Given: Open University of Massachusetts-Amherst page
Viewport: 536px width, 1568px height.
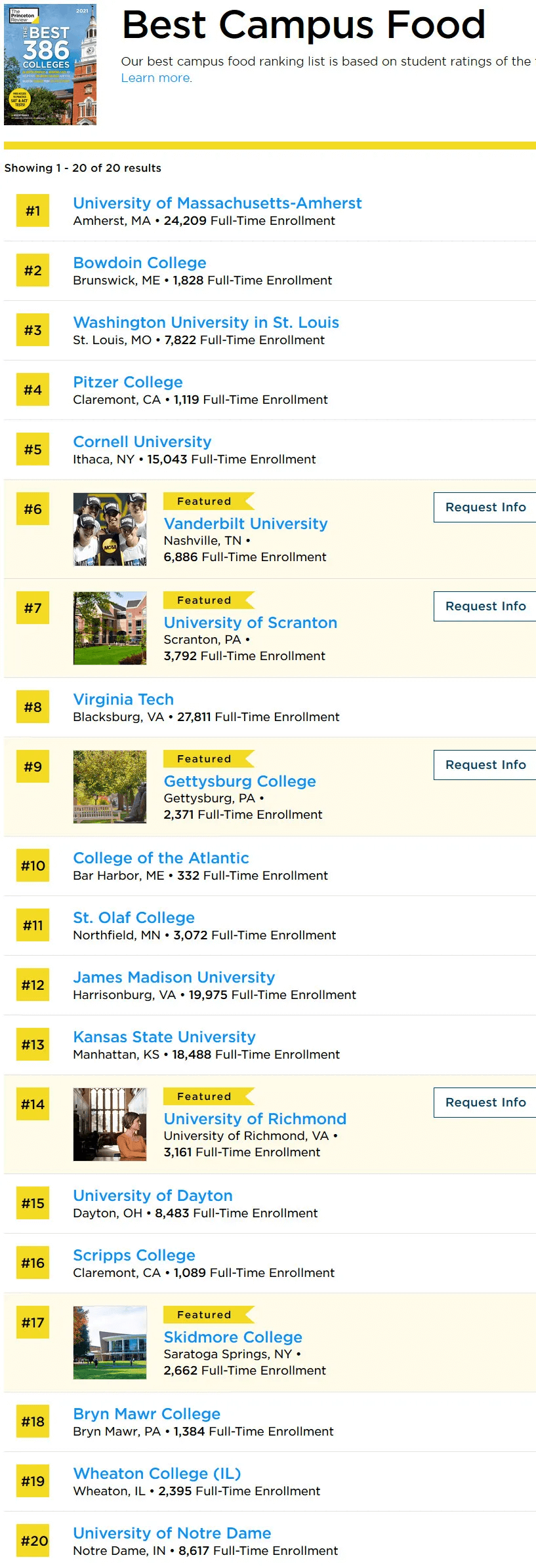Looking at the screenshot, I should click(x=217, y=203).
